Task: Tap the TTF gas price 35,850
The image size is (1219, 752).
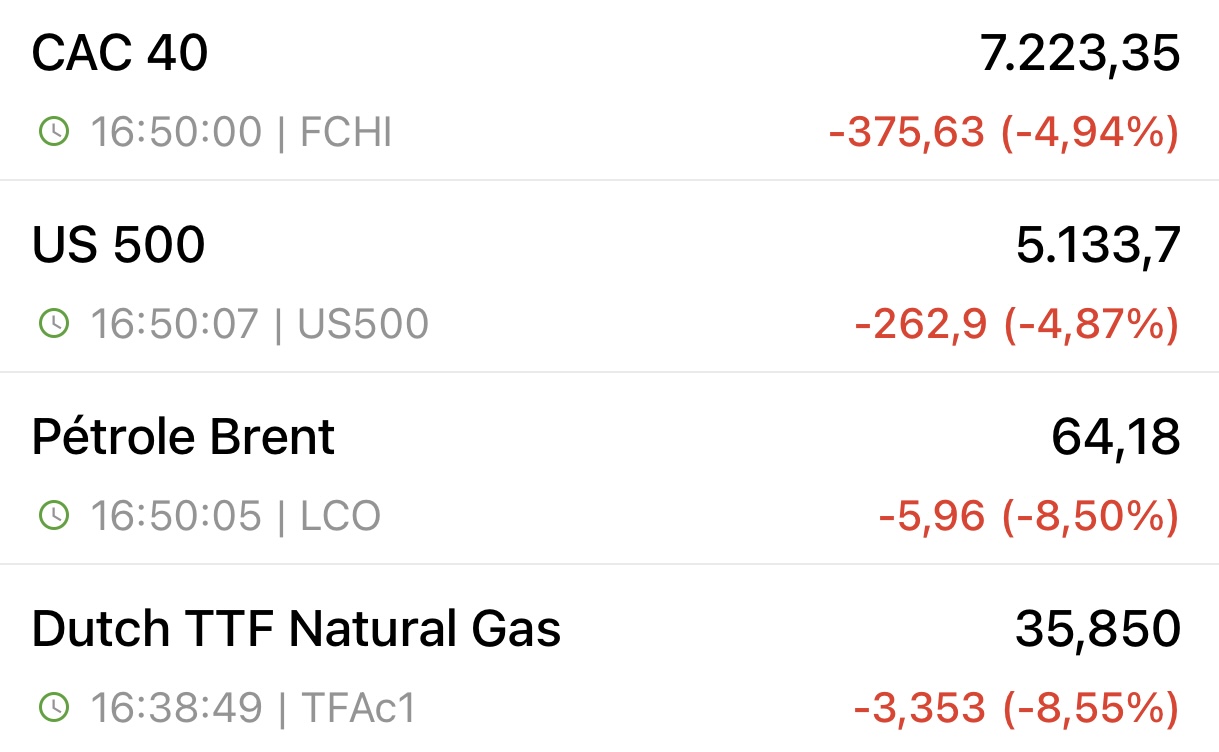Action: coord(1098,630)
